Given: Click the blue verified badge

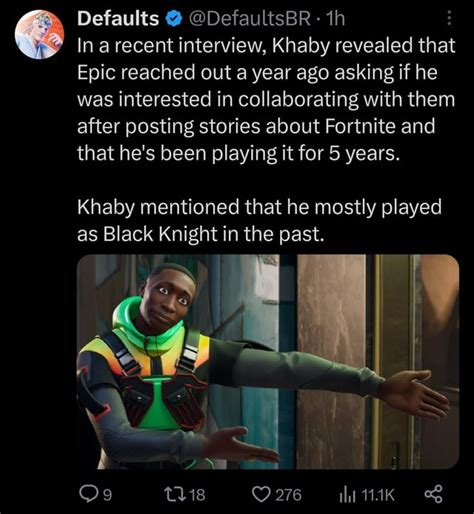Looking at the screenshot, I should coord(174,19).
